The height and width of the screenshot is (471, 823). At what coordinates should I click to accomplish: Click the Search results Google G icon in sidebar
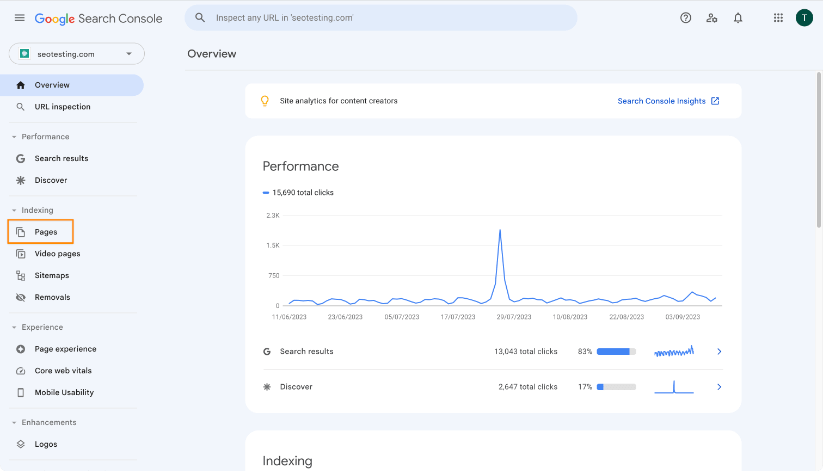[x=20, y=159]
